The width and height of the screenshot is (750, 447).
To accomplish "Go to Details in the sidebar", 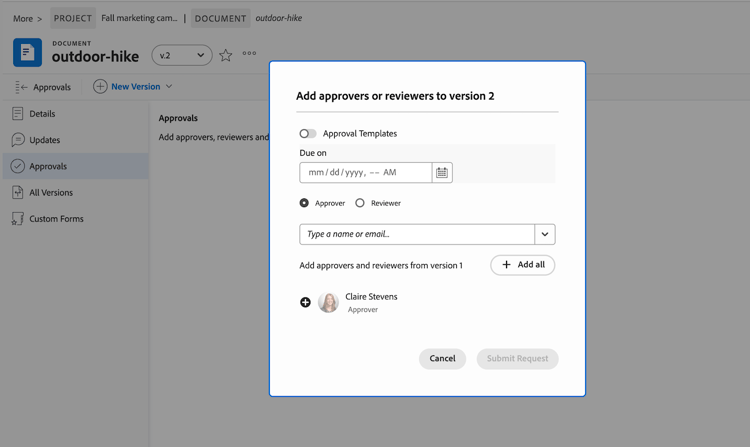I will click(x=42, y=114).
